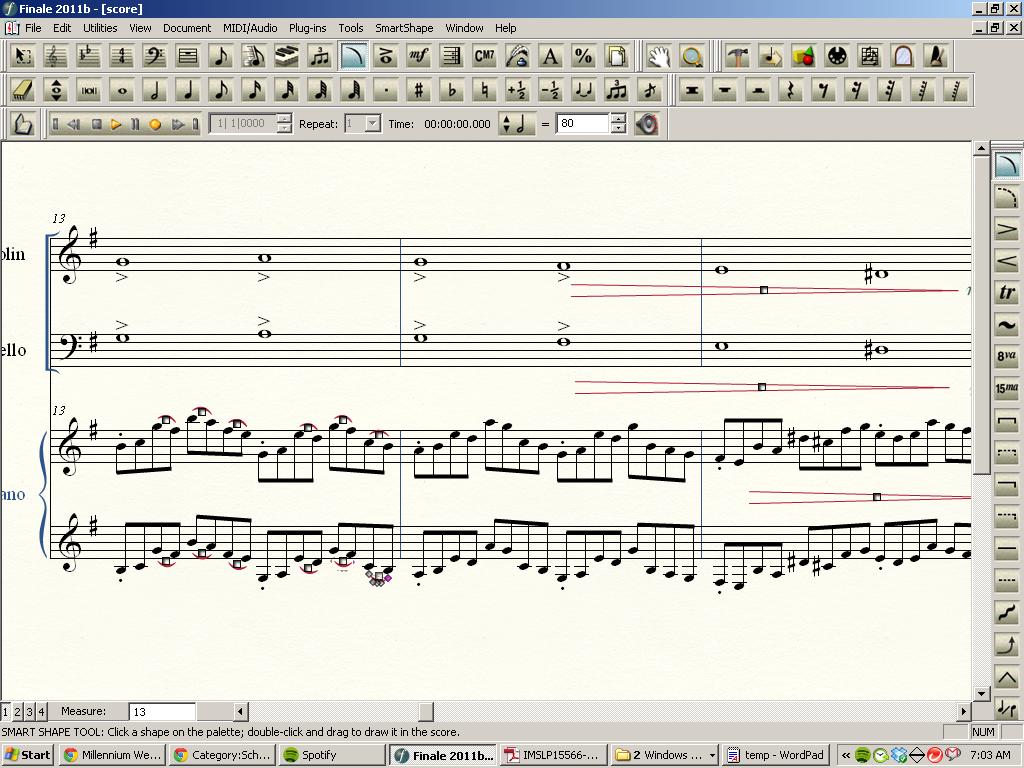Select the Text tool letter A
Screen dimensions: 1024x768
pyautogui.click(x=551, y=56)
